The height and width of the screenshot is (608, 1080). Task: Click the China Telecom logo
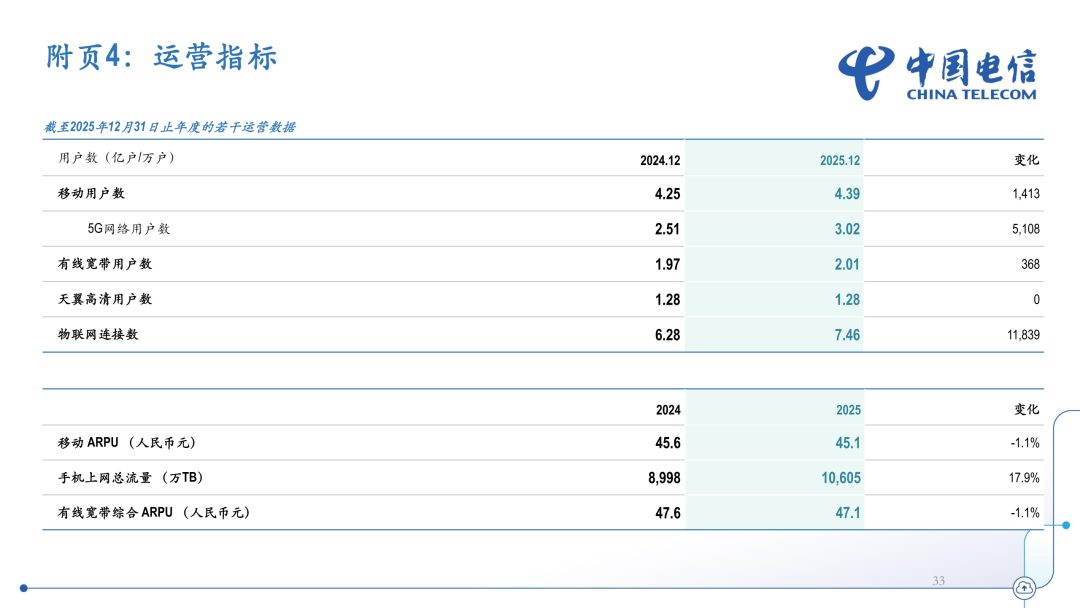click(x=937, y=73)
